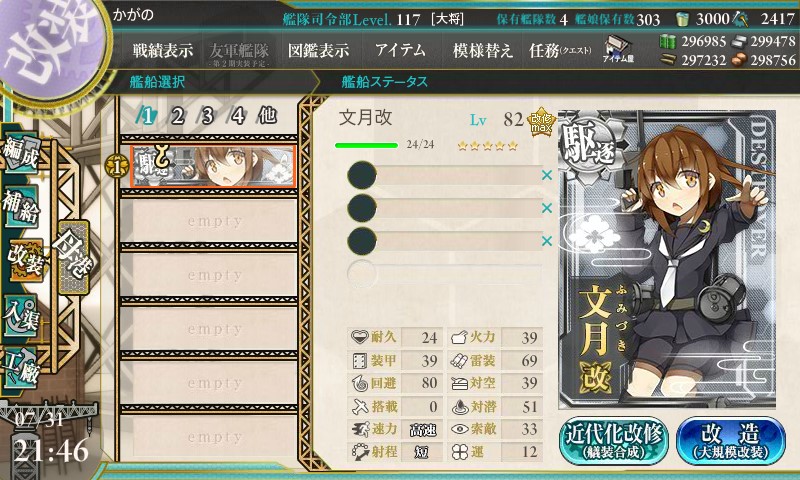
Task: Open the 任務(クエスト) quest menu
Action: click(x=560, y=50)
